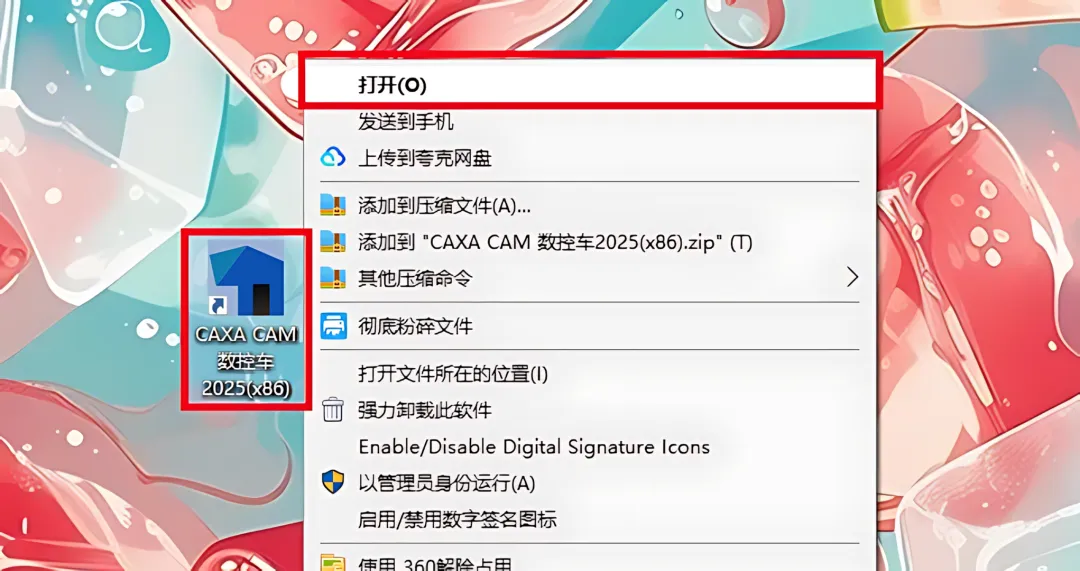
Task: Expand the 其他压缩命令 submenu arrow
Action: (x=853, y=278)
